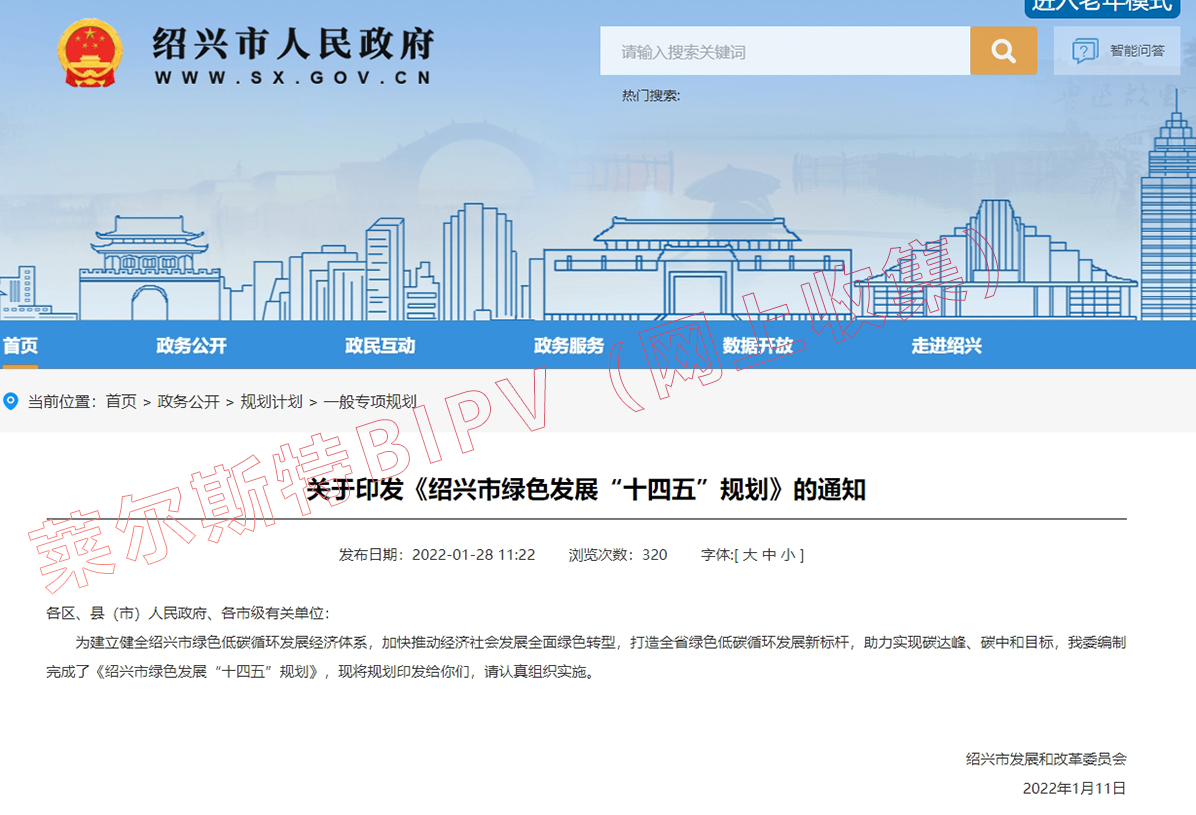Follow the 一般专项规划 breadcrumb link

click(x=370, y=401)
